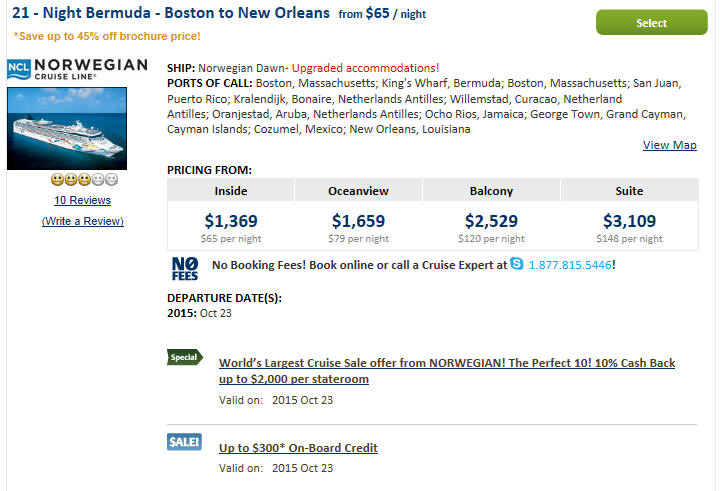Click the blue SALE! badge icon

185,442
